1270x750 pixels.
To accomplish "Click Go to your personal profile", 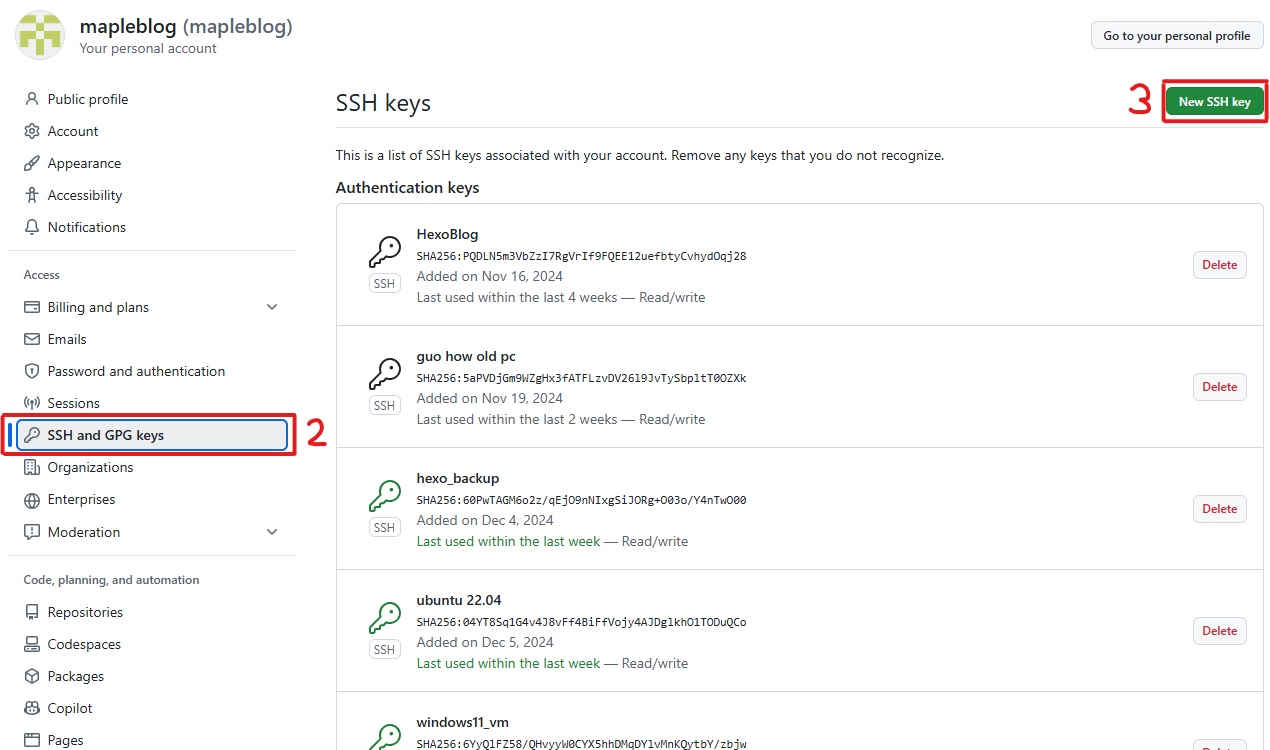I will click(x=1176, y=35).
